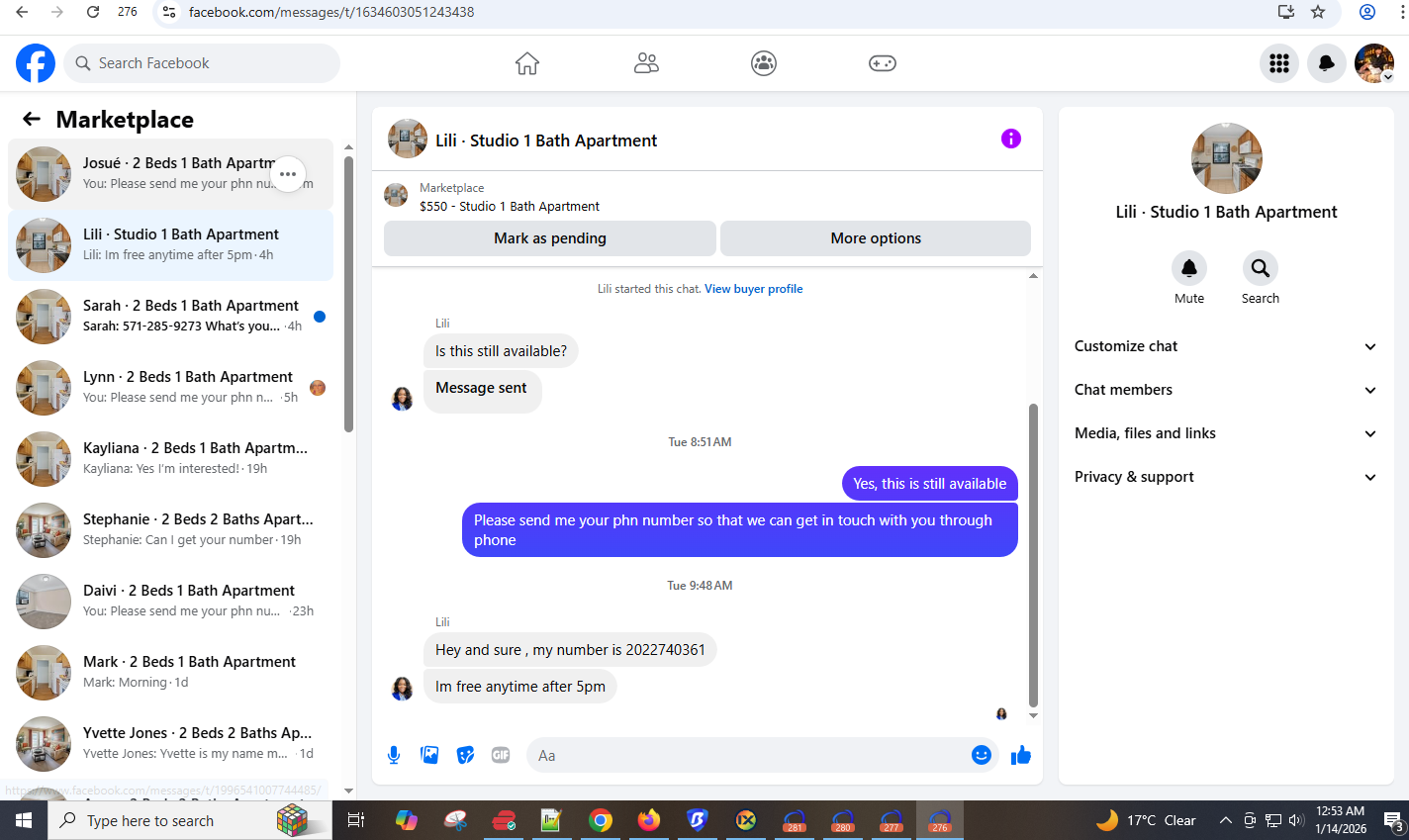
Task: Record a voice clip with microphone icon
Action: [x=394, y=755]
